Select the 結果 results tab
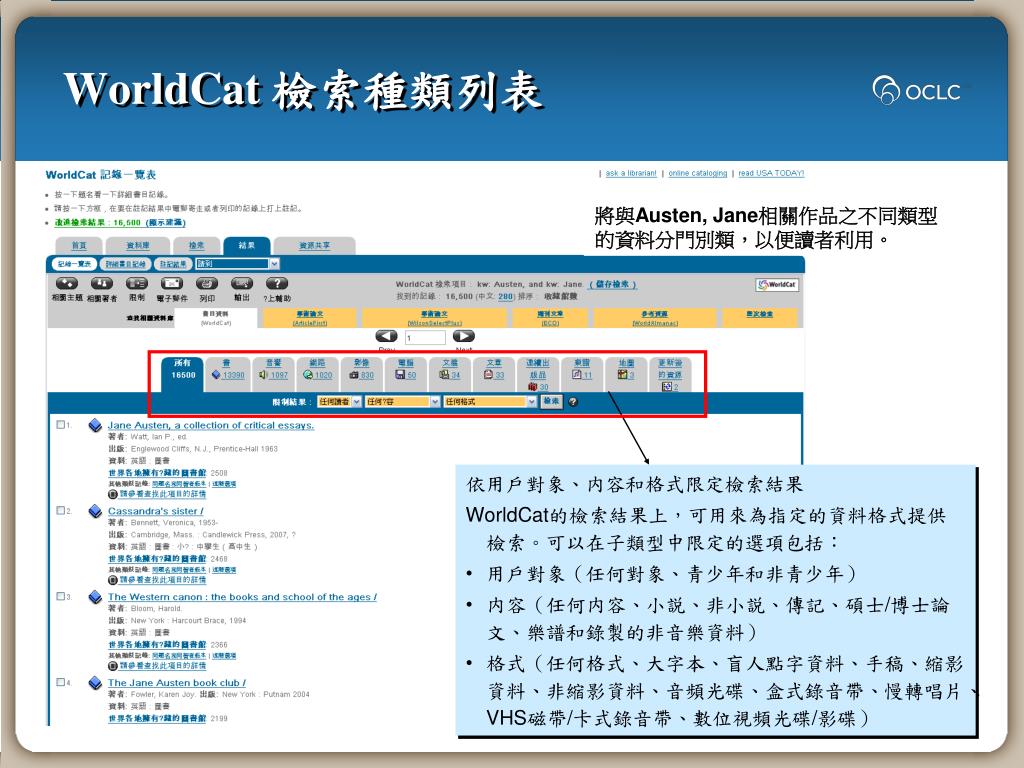This screenshot has width=1024, height=768. click(x=246, y=246)
